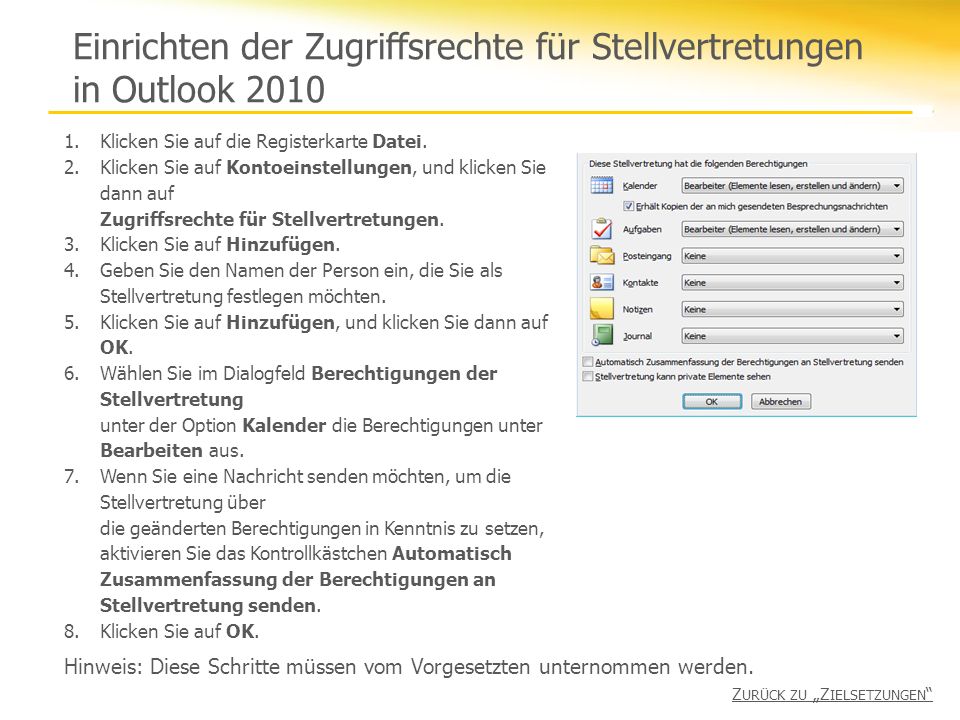This screenshot has width=960, height=720.
Task: Click the dialog heading about Stellvertretung Berechtigungen
Action: pos(698,163)
